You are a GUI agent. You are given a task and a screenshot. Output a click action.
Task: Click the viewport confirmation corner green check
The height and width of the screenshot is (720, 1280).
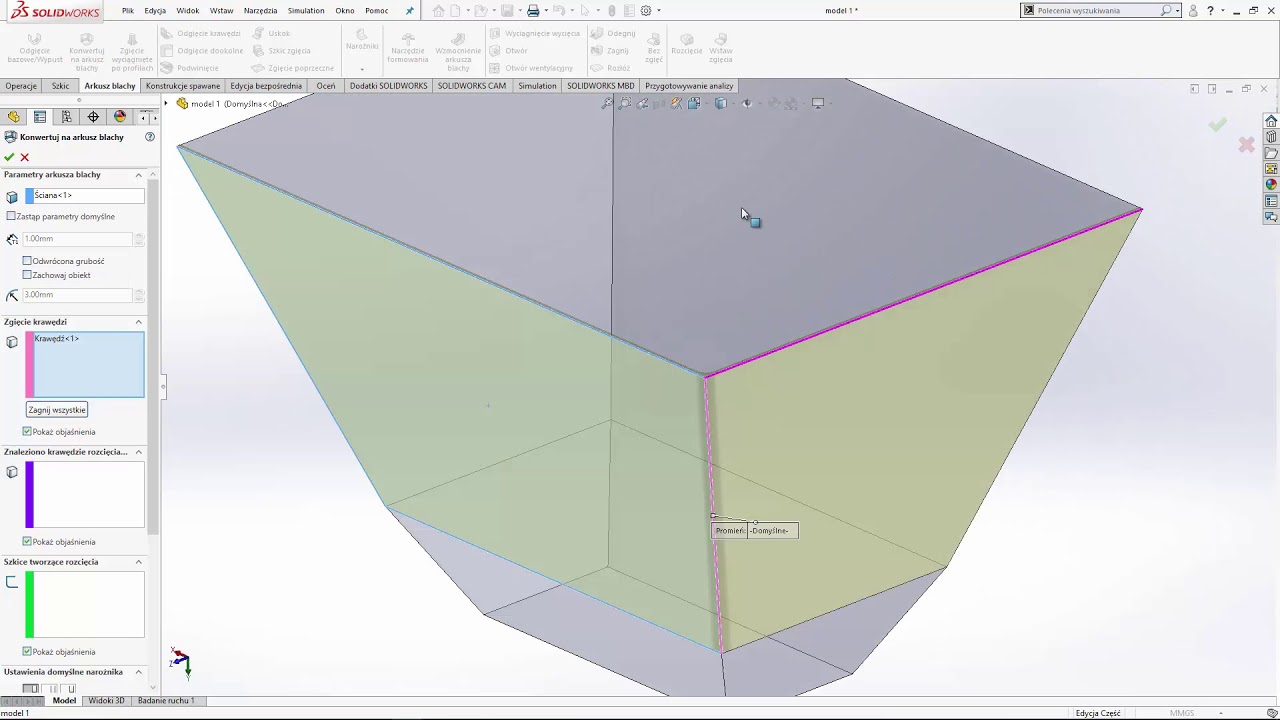(x=1217, y=125)
